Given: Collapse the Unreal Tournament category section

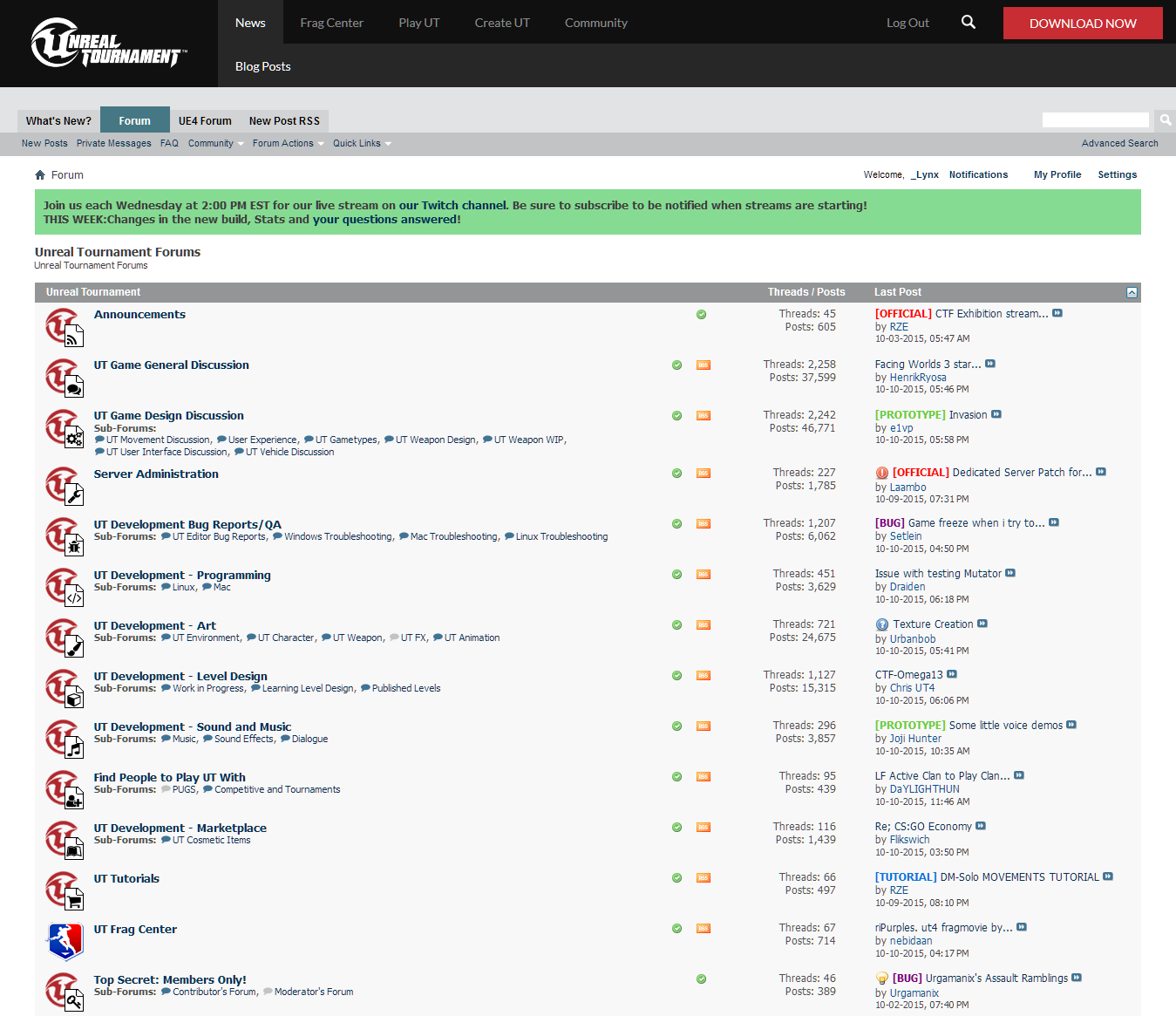Looking at the screenshot, I should click(1132, 292).
